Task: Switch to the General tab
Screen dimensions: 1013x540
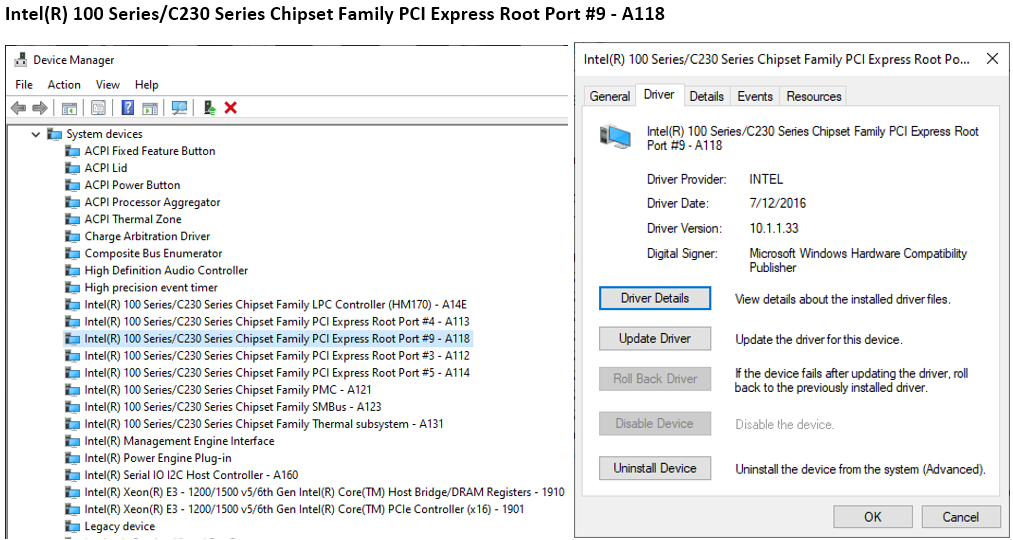Action: click(610, 96)
